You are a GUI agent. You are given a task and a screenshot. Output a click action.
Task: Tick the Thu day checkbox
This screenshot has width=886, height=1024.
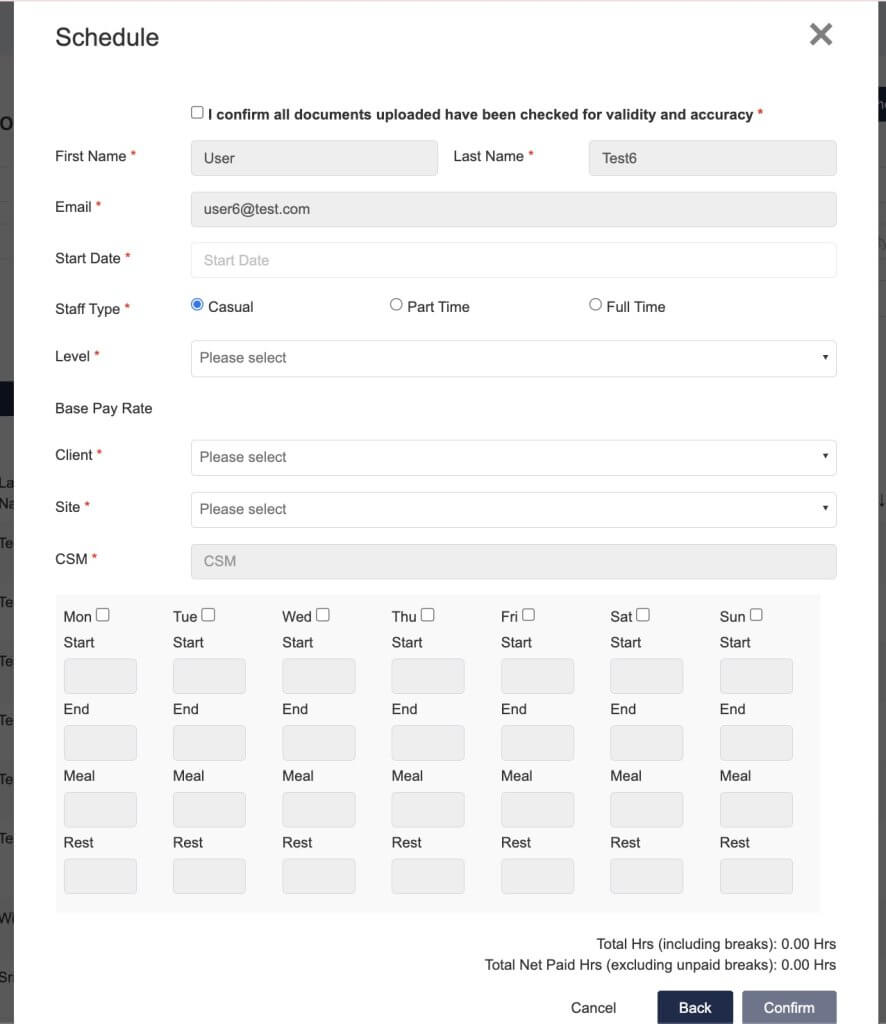pyautogui.click(x=428, y=615)
